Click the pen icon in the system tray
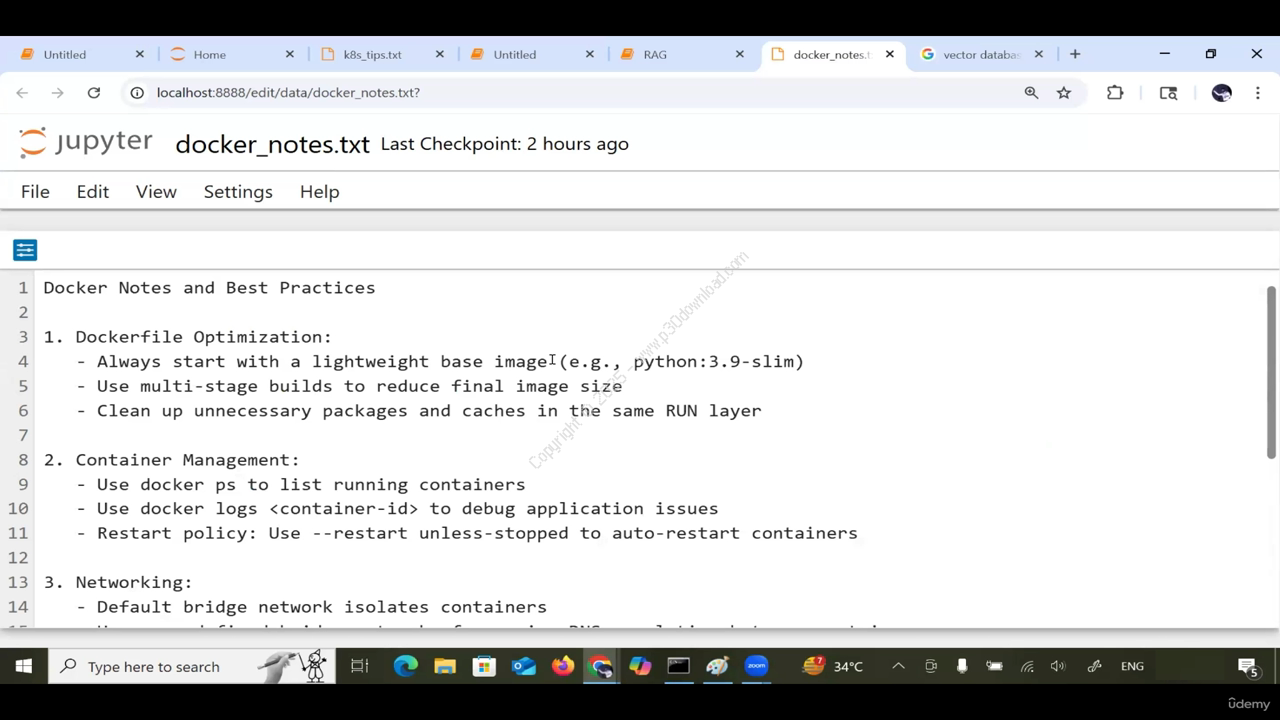This screenshot has width=1280, height=720. 1094,666
